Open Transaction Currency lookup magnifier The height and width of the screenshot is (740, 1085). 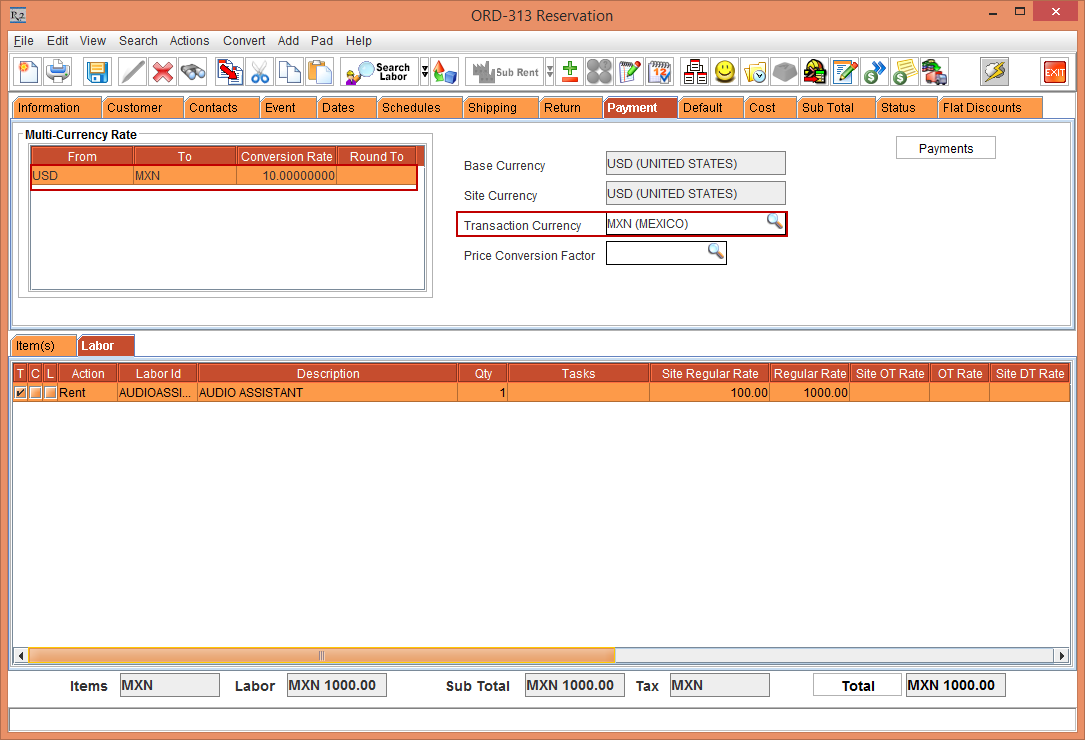tap(774, 222)
